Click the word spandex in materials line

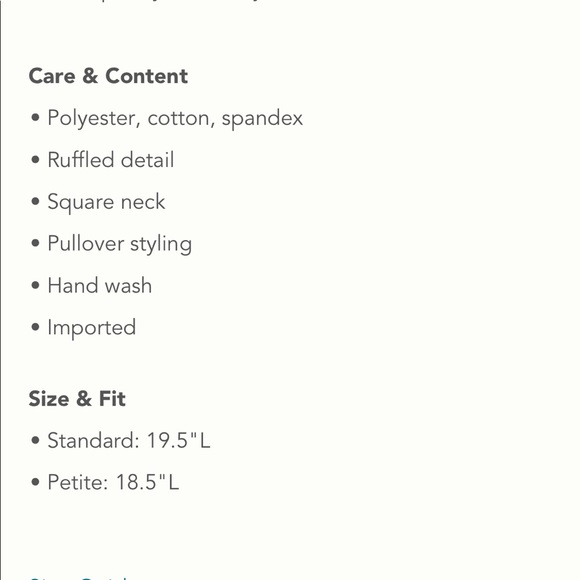(x=262, y=119)
